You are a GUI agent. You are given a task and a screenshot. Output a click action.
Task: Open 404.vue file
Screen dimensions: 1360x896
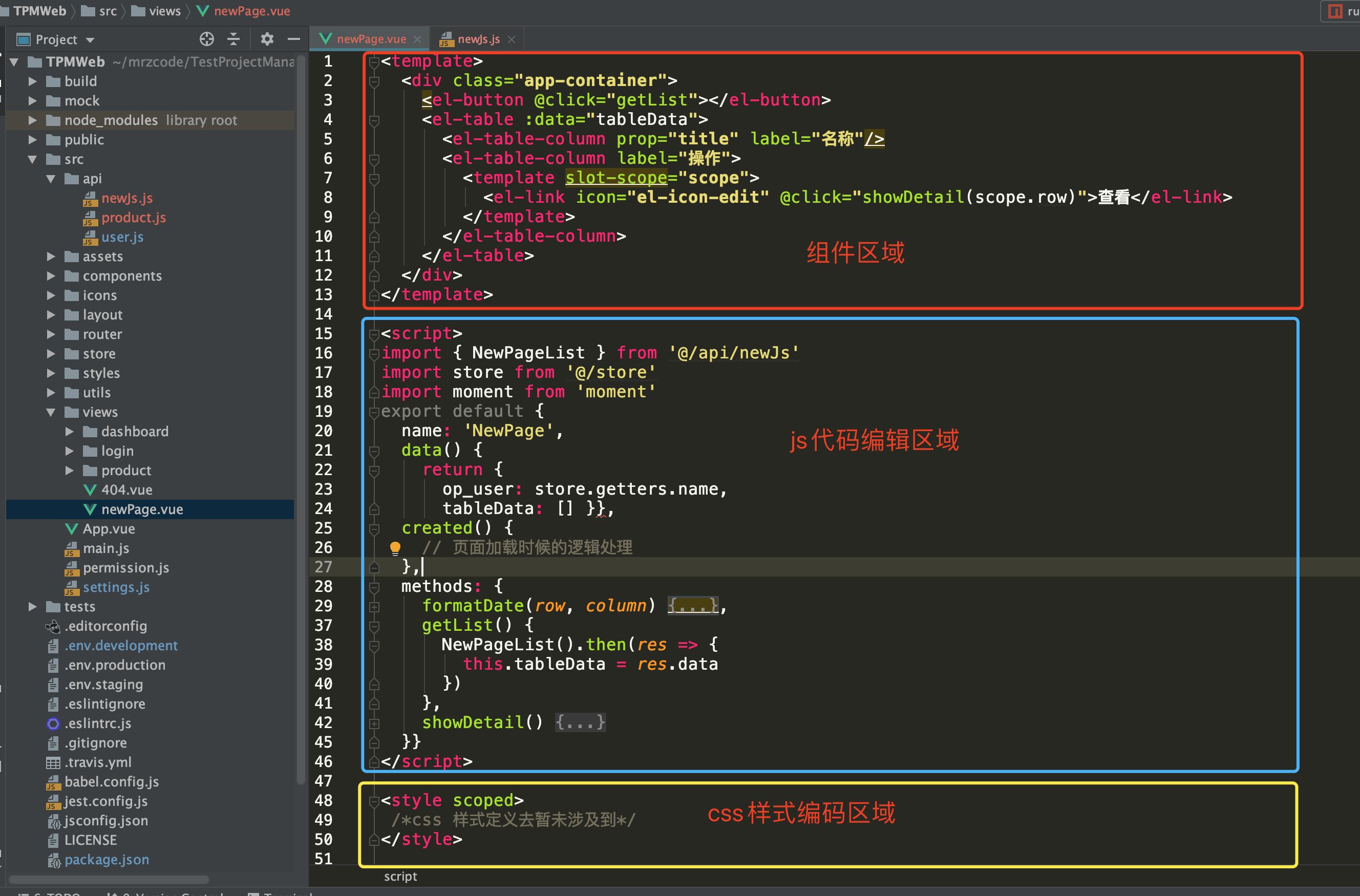click(126, 489)
